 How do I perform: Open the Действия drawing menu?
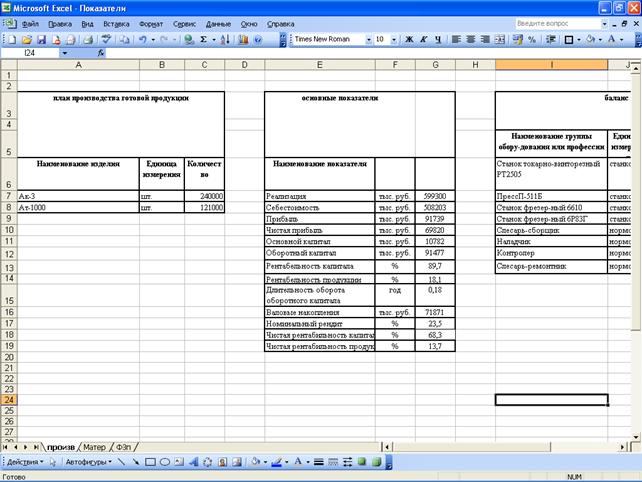coord(25,462)
